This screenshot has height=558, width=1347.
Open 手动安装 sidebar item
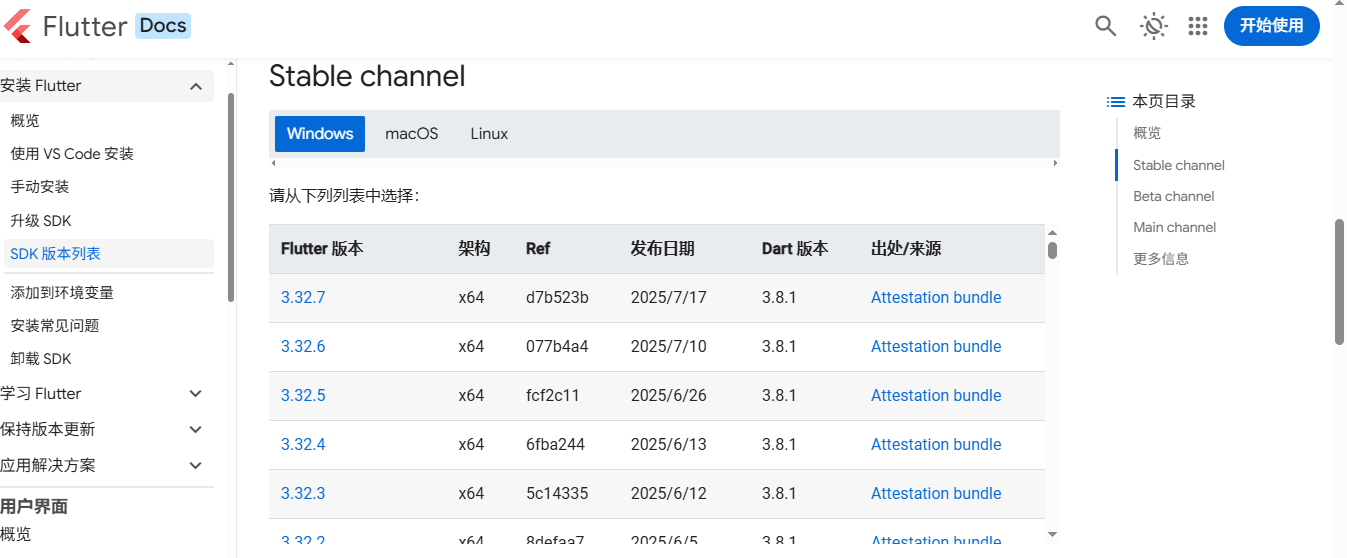tap(40, 187)
